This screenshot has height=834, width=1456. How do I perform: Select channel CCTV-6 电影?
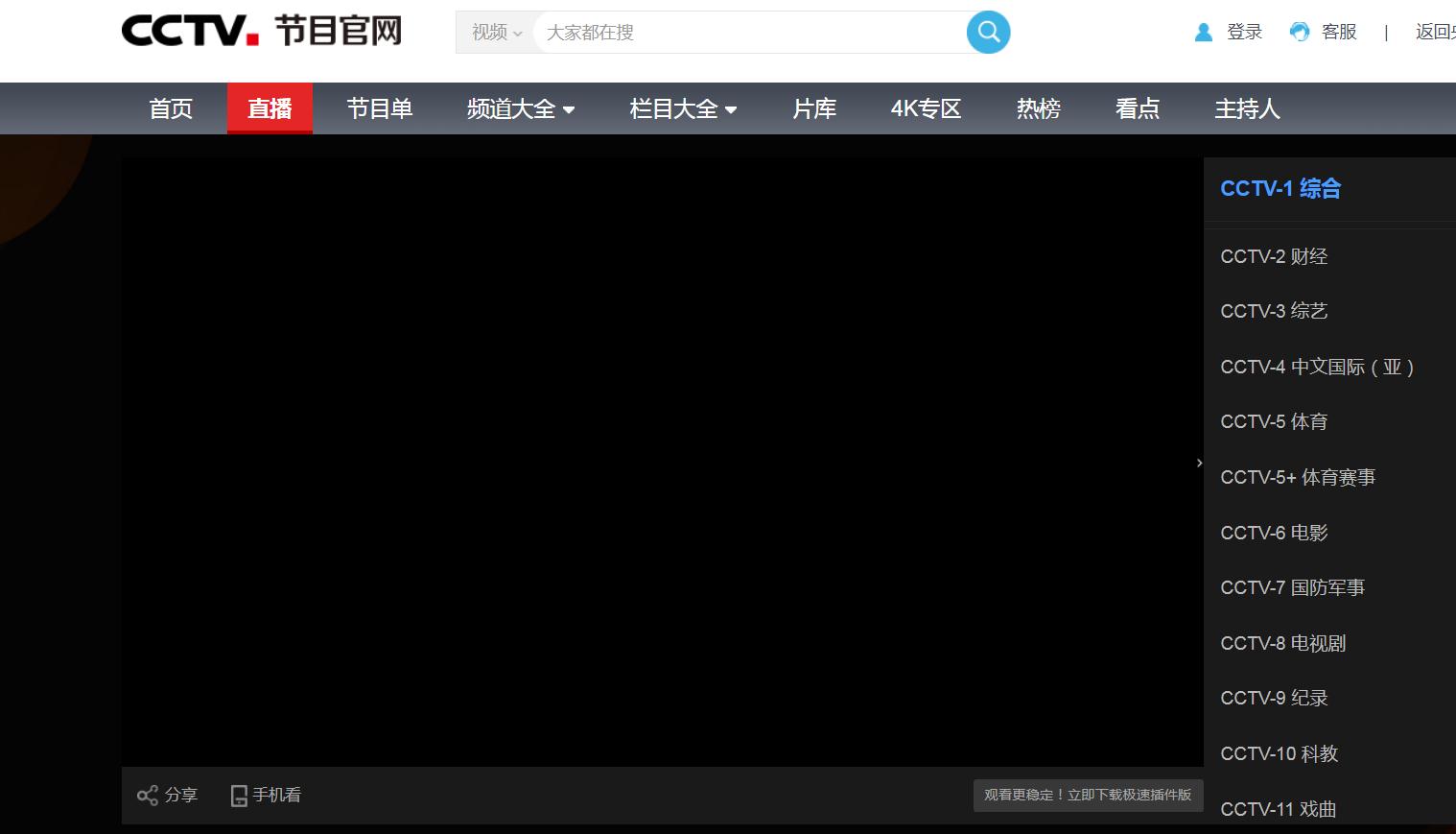1274,533
